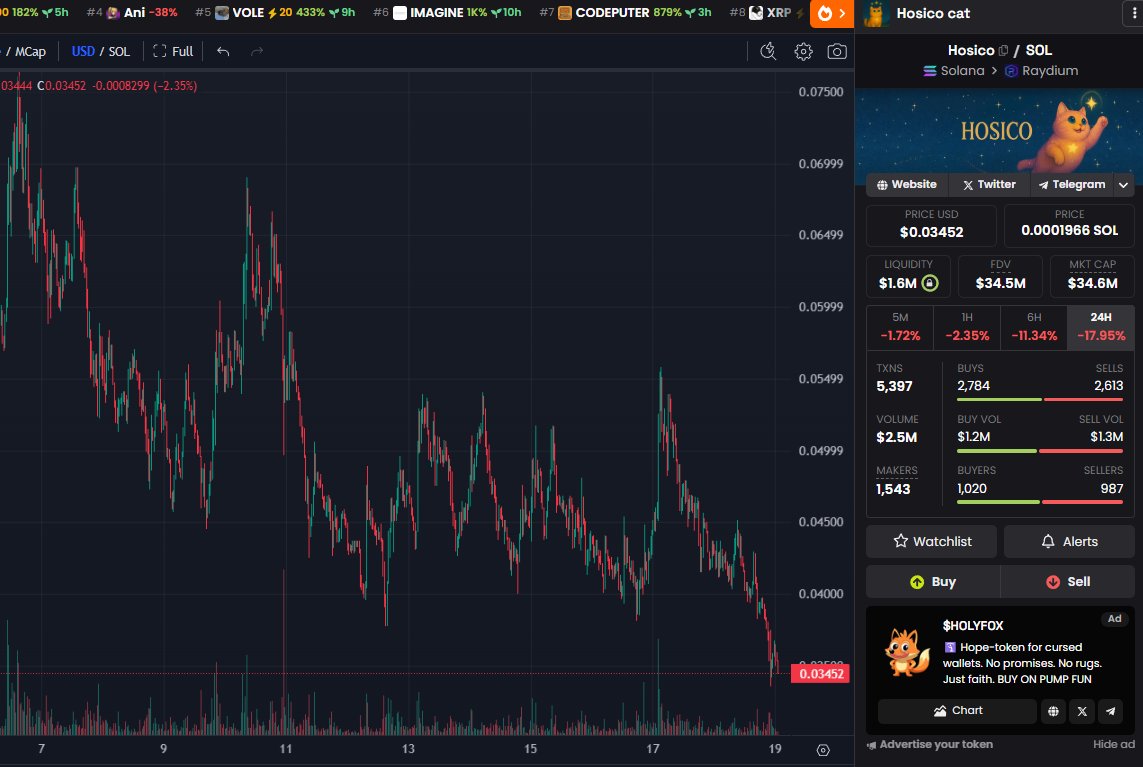Take chart snapshot with camera icon
Image resolution: width=1143 pixels, height=767 pixels.
pyautogui.click(x=837, y=51)
